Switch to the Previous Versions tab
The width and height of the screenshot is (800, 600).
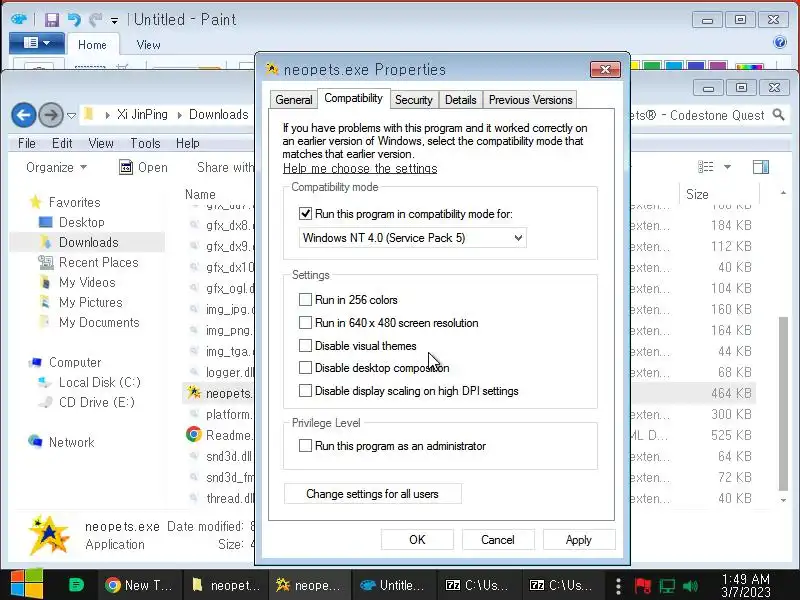[x=530, y=100]
